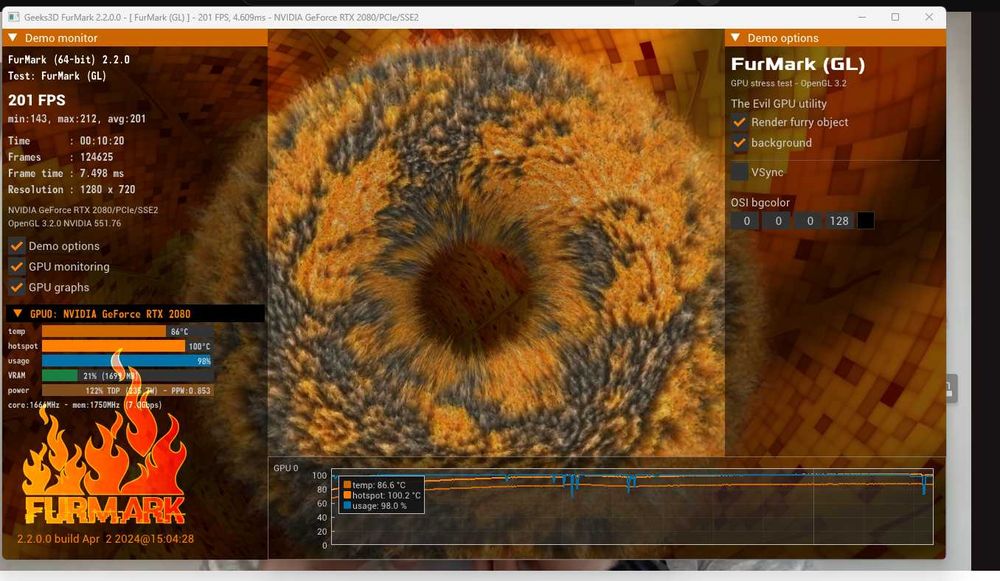Click the OSI bgcolor 128 alpha field
1000x581 pixels.
(x=839, y=221)
